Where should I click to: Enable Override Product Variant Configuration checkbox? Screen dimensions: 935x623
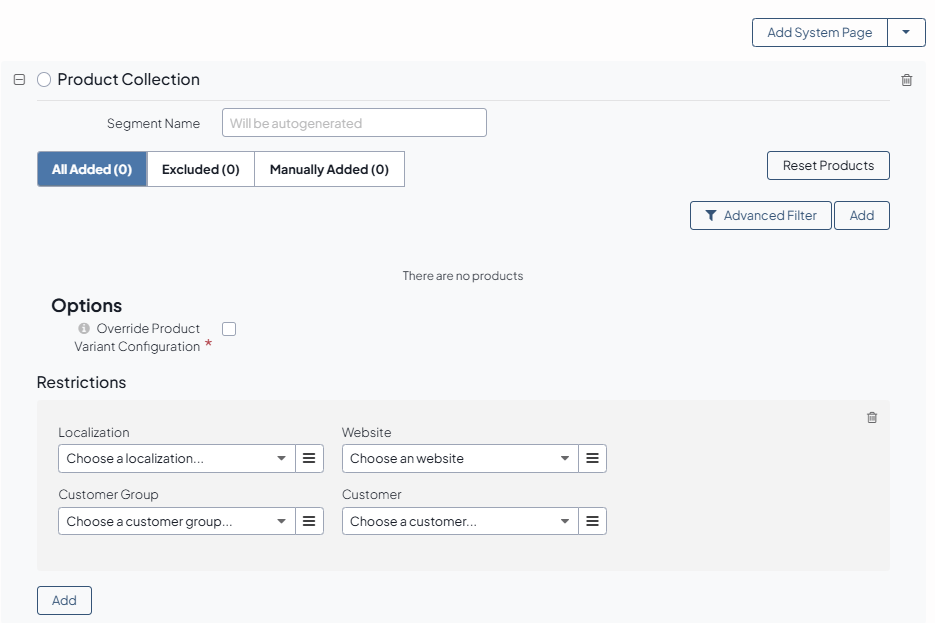pyautogui.click(x=229, y=329)
